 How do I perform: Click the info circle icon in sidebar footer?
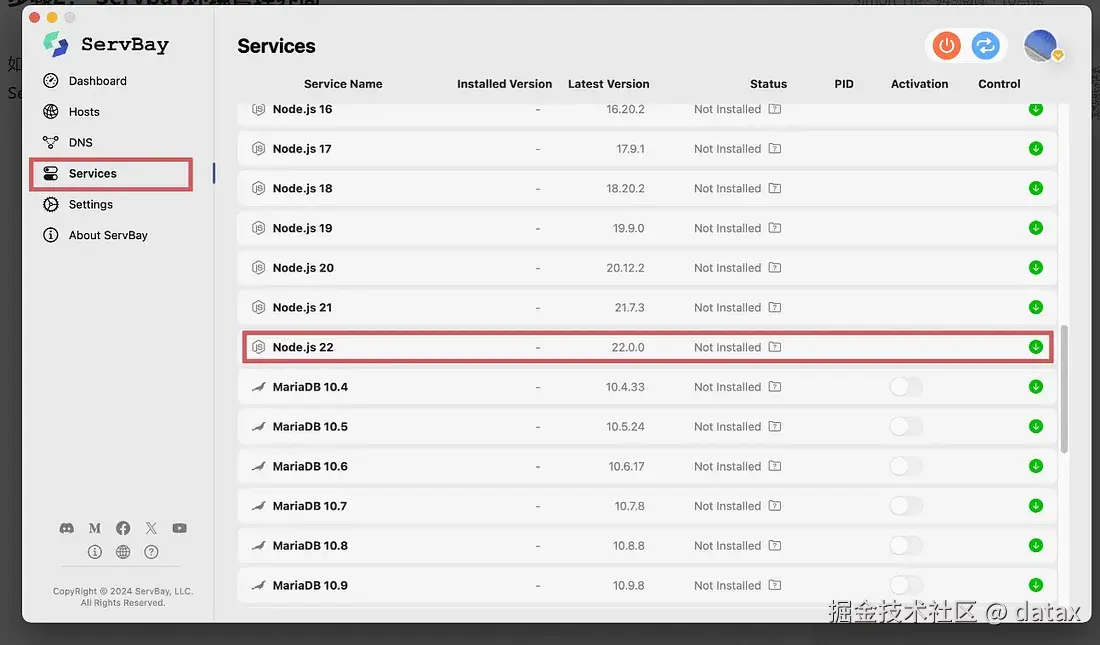(x=95, y=552)
